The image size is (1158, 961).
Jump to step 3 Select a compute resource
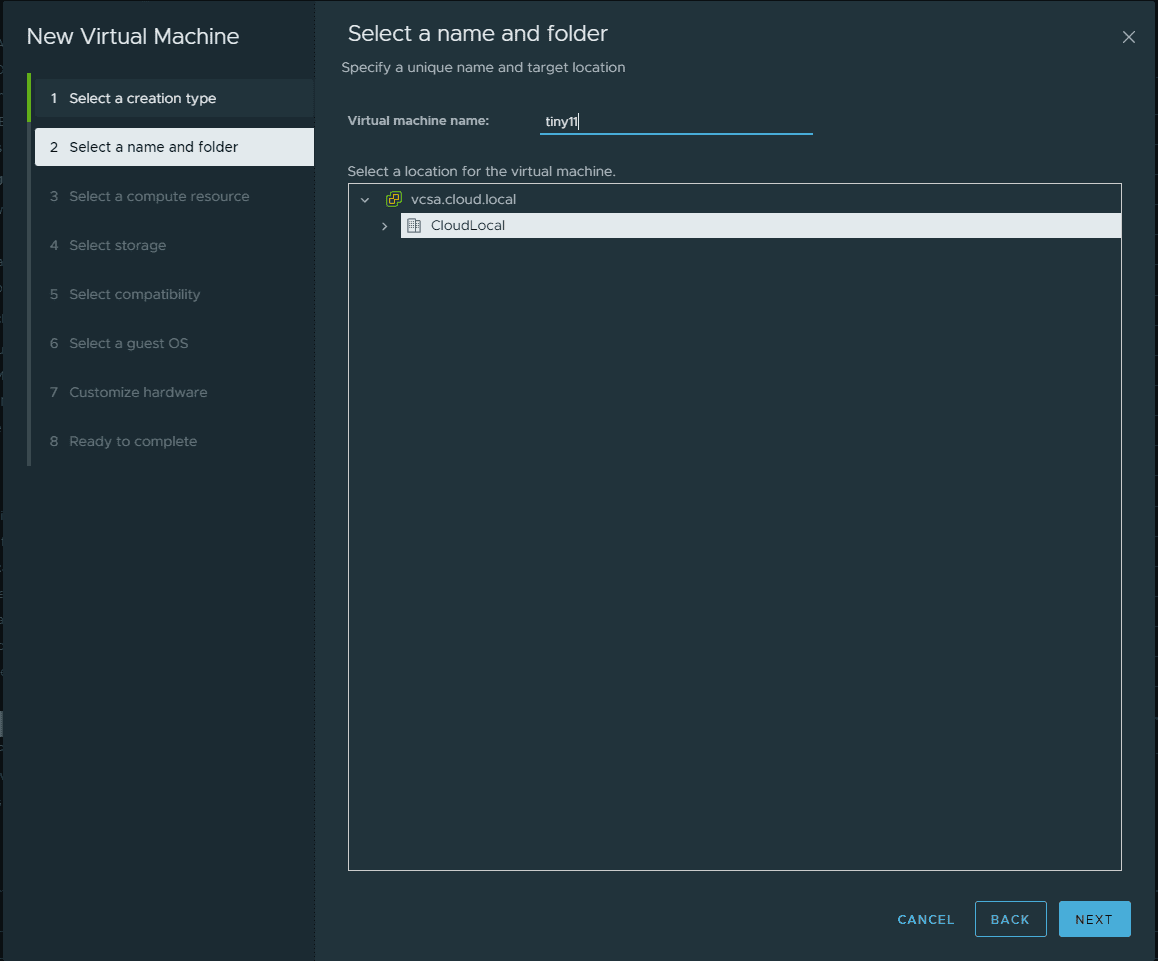click(x=159, y=196)
